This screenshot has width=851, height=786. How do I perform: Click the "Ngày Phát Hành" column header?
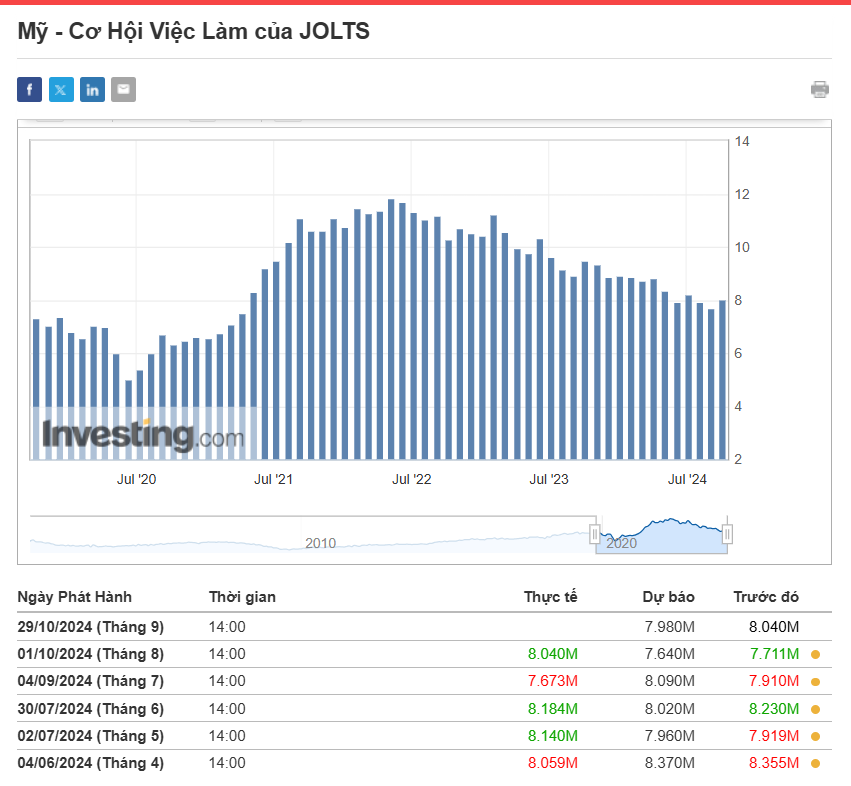[x=74, y=597]
